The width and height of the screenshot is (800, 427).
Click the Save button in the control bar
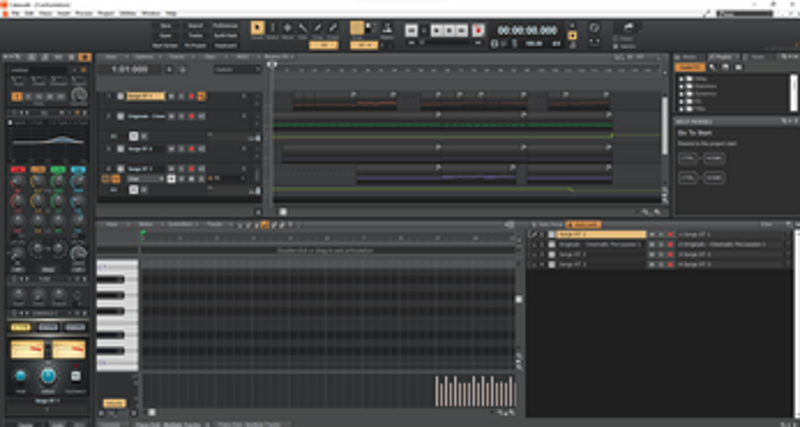[x=165, y=26]
